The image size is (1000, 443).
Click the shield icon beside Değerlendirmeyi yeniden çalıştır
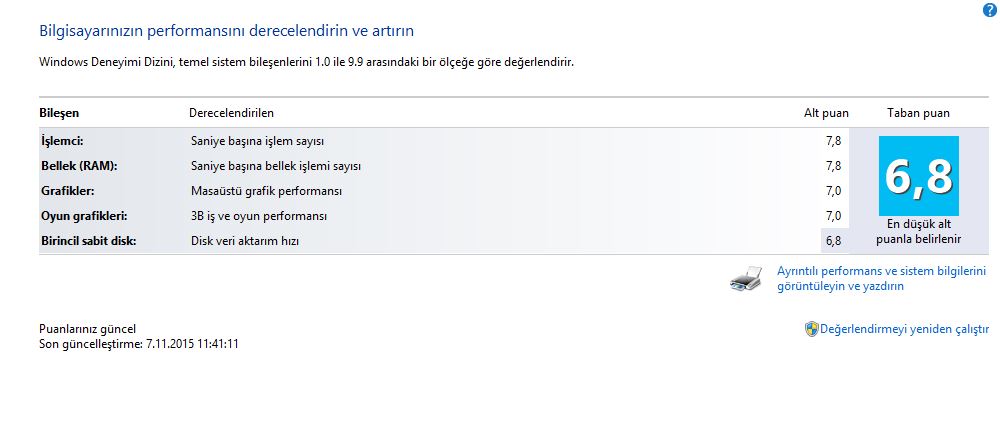(811, 329)
